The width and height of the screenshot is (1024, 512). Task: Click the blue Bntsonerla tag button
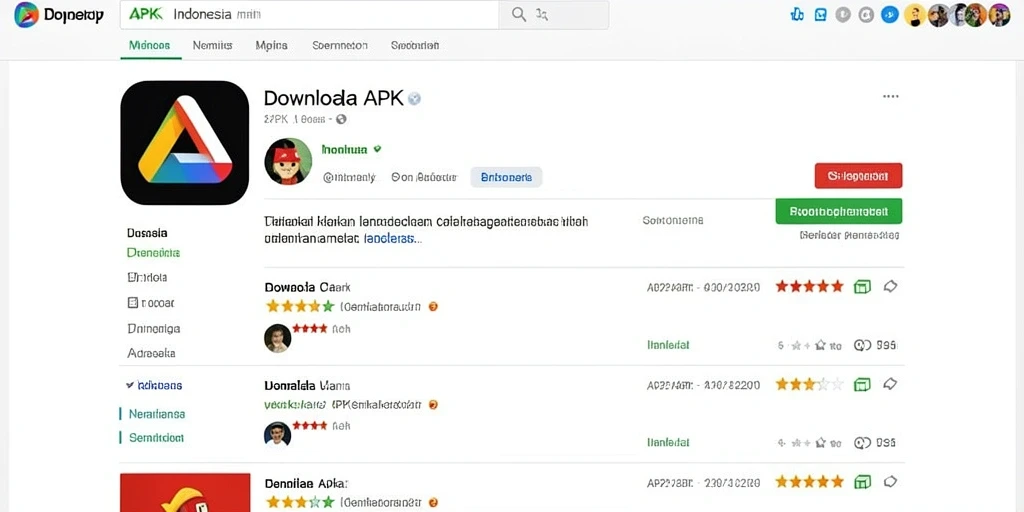click(506, 177)
